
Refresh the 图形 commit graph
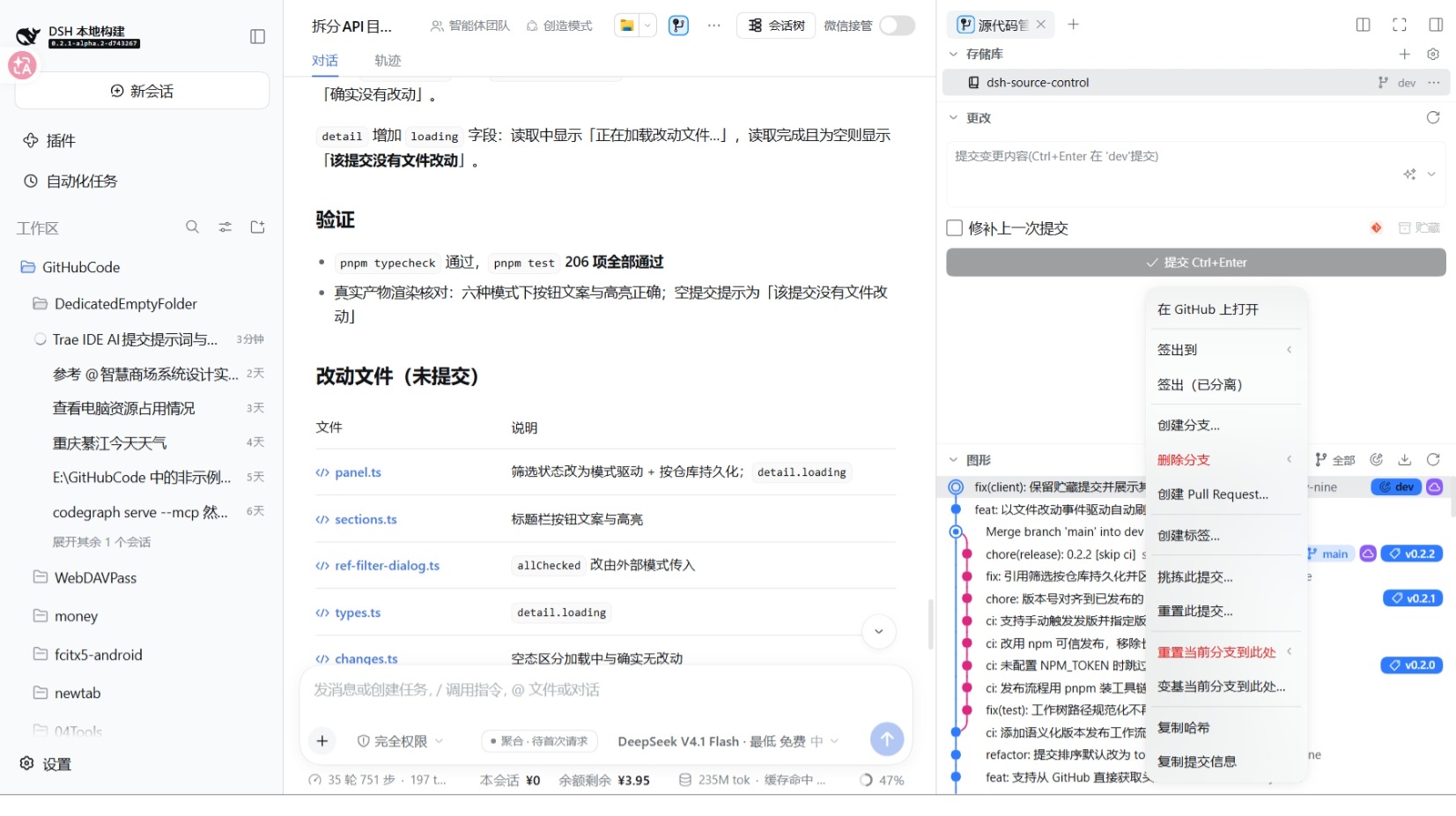coord(1433,460)
